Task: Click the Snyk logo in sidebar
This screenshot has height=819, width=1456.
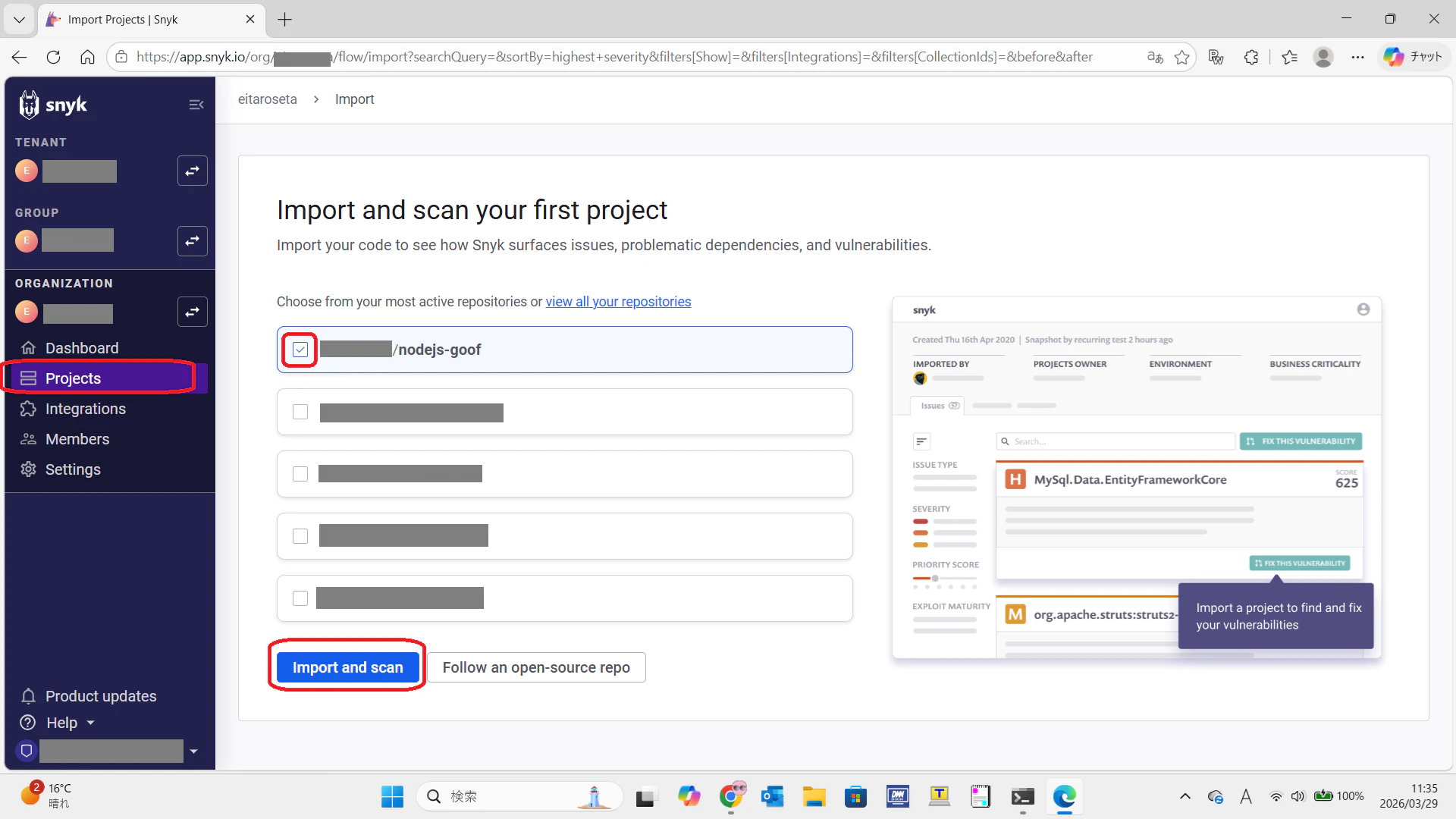Action: pos(53,105)
